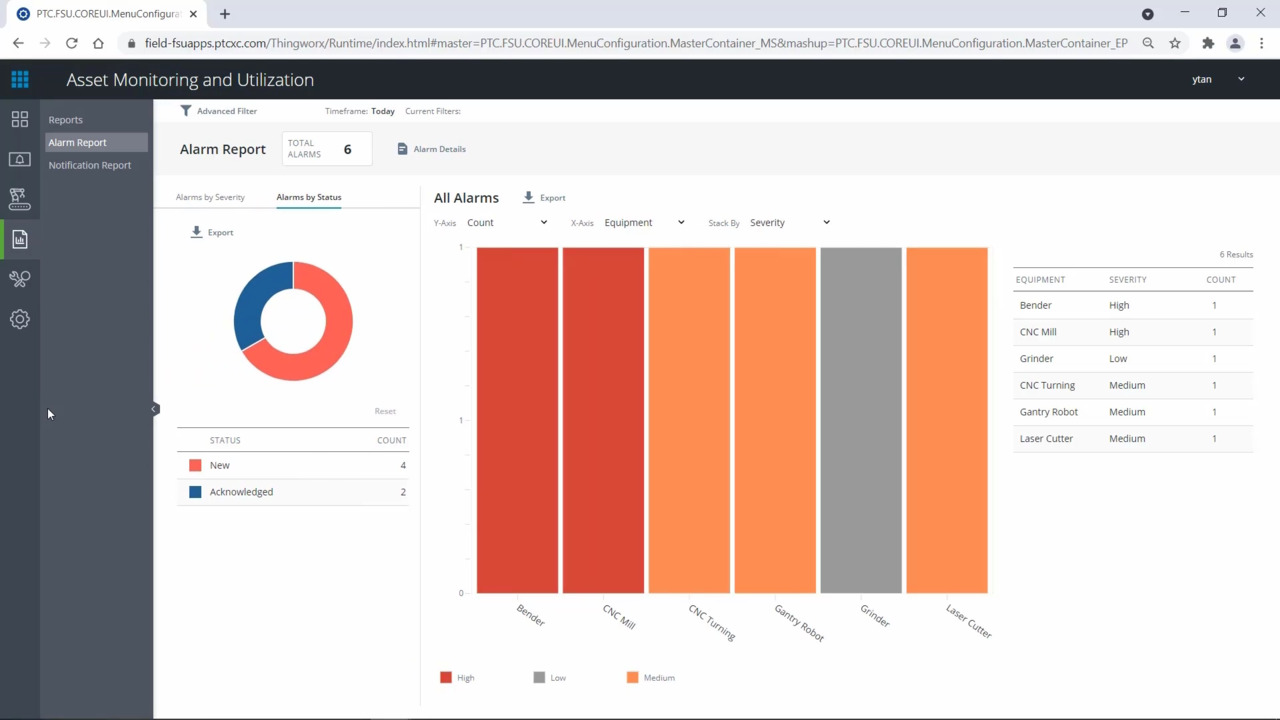Export the All Alarms data

[543, 197]
